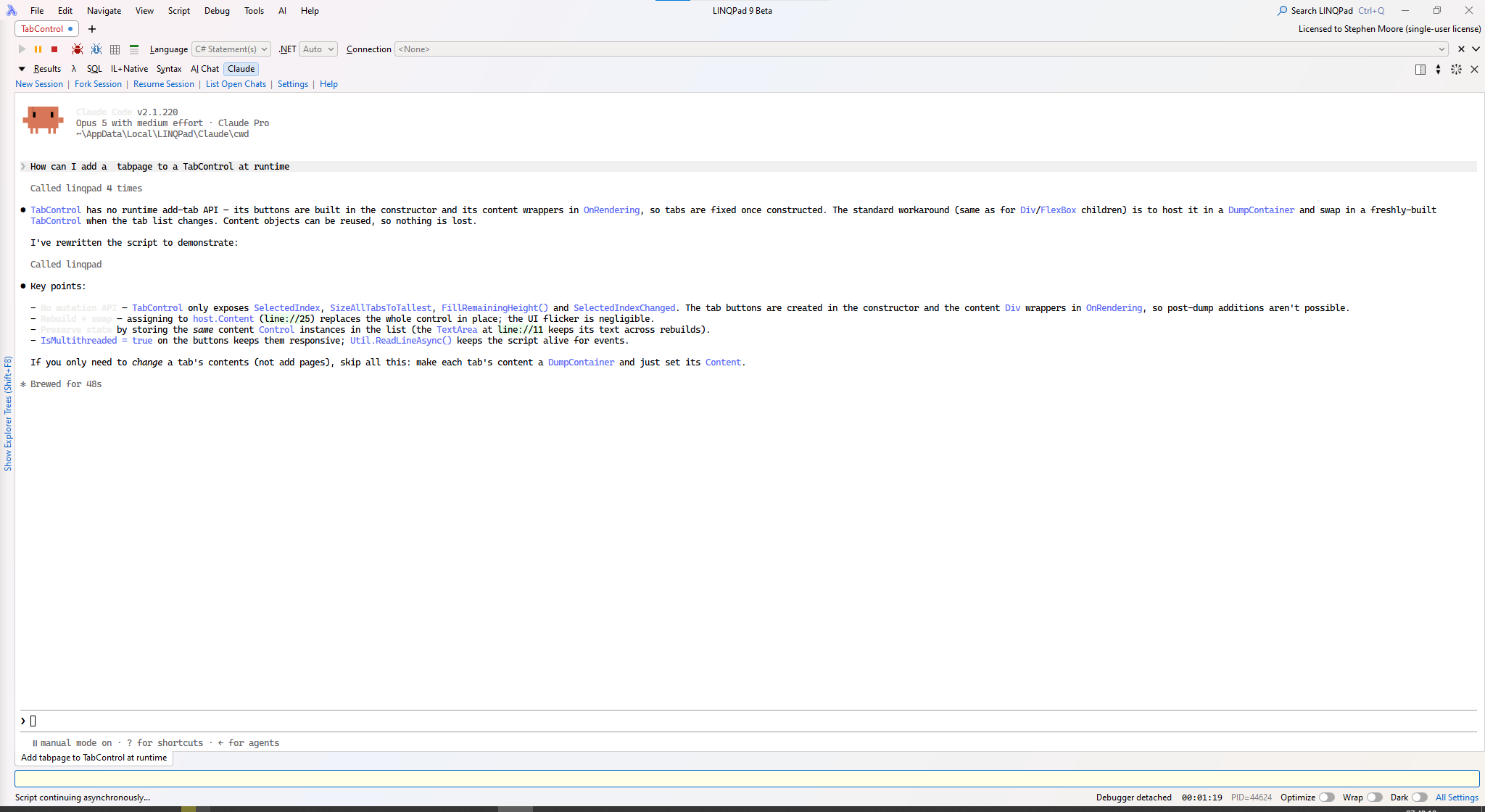
Task: Switch to the Syntax tab
Action: tap(169, 69)
